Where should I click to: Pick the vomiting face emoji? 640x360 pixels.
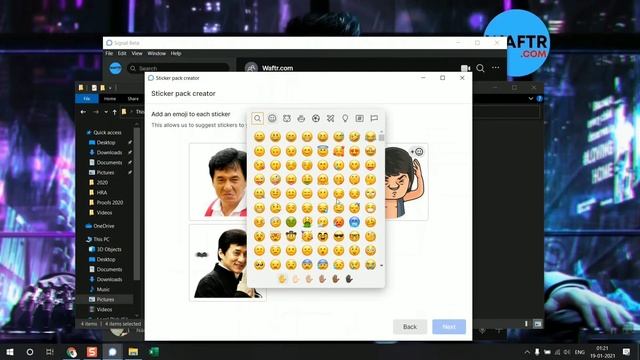tap(307, 222)
